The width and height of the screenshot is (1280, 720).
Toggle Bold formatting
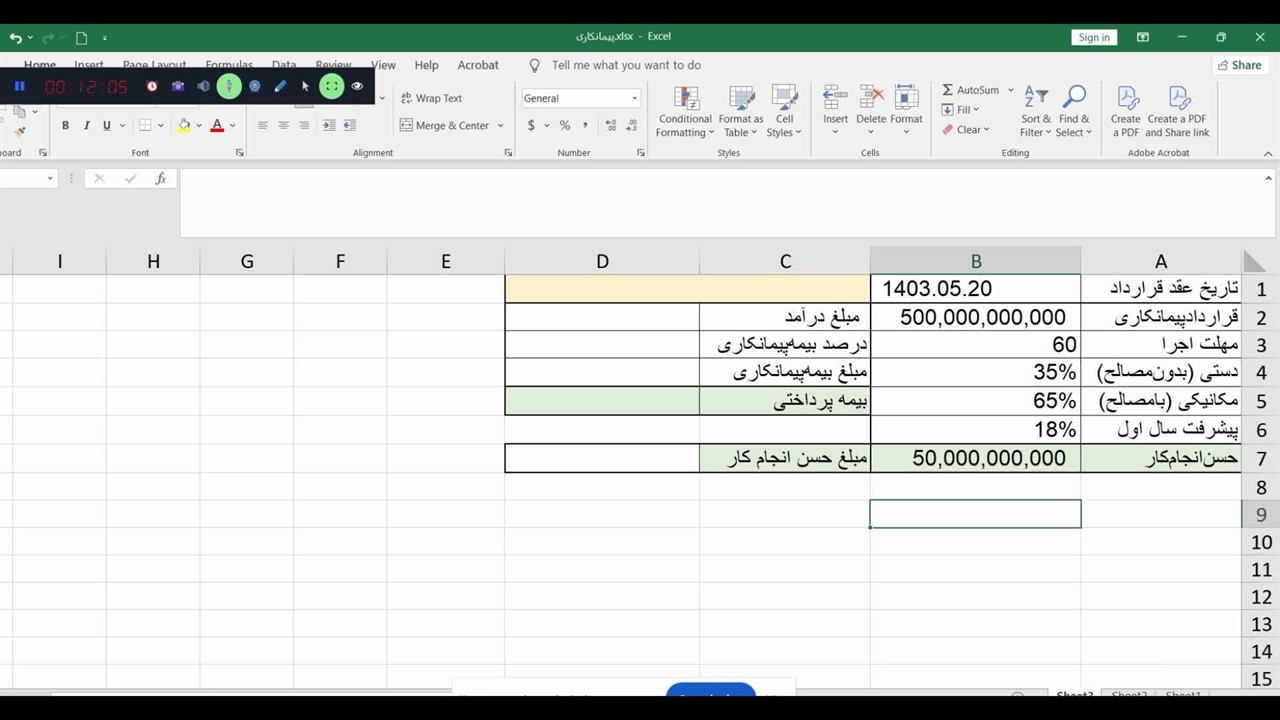(x=66, y=126)
